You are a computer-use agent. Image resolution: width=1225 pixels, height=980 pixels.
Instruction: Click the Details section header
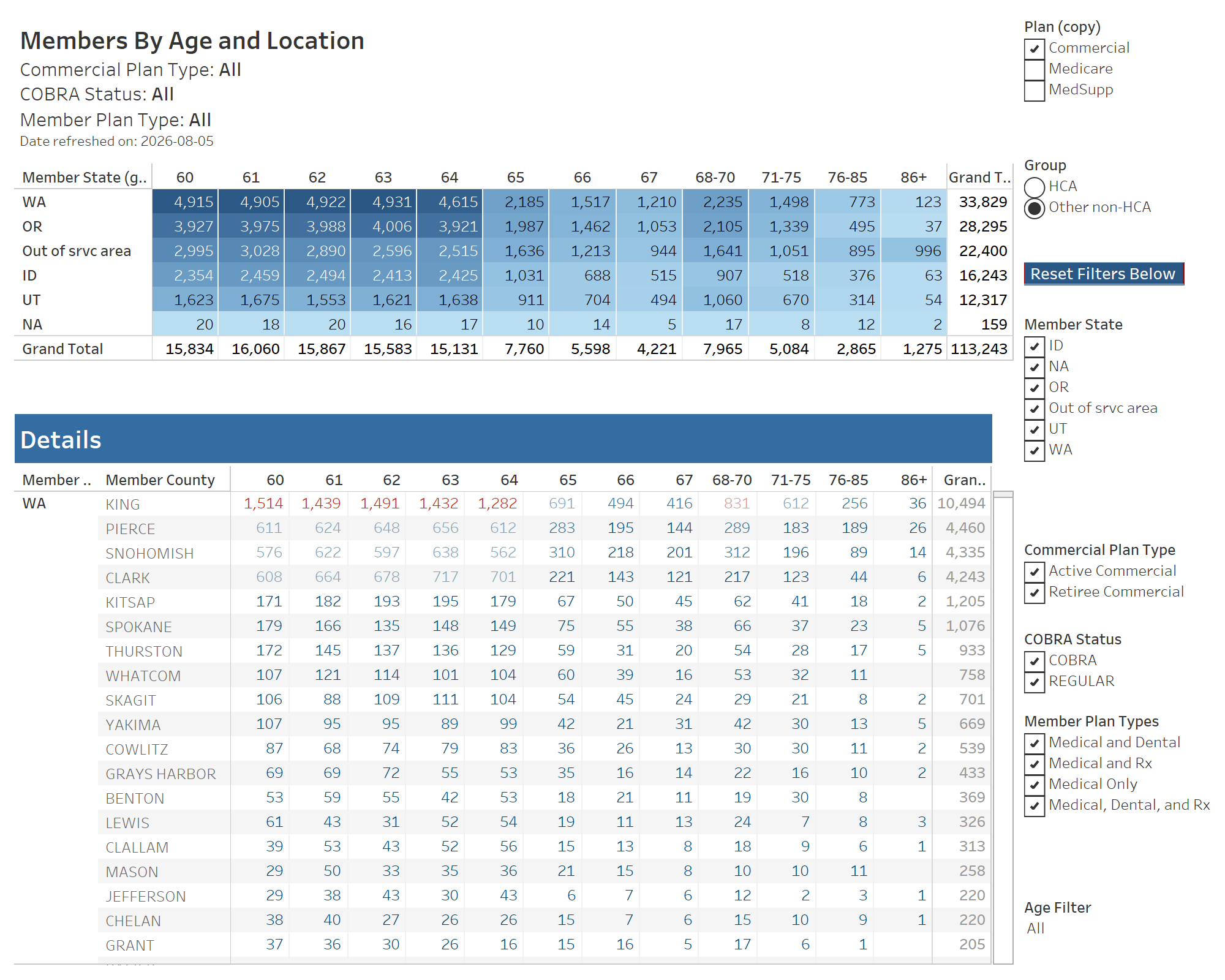[x=503, y=439]
